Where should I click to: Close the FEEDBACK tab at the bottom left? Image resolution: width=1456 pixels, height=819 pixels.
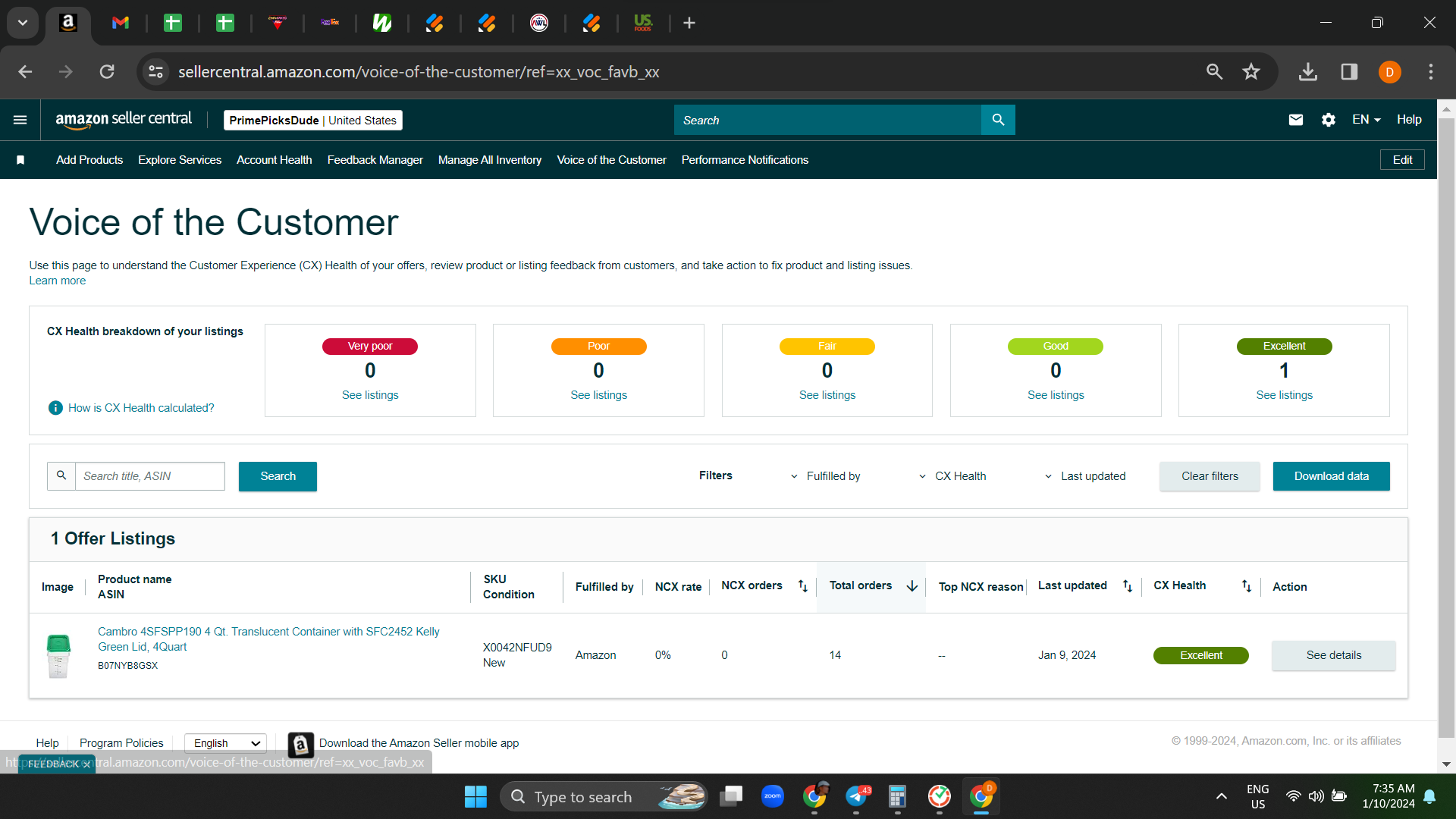pos(86,764)
